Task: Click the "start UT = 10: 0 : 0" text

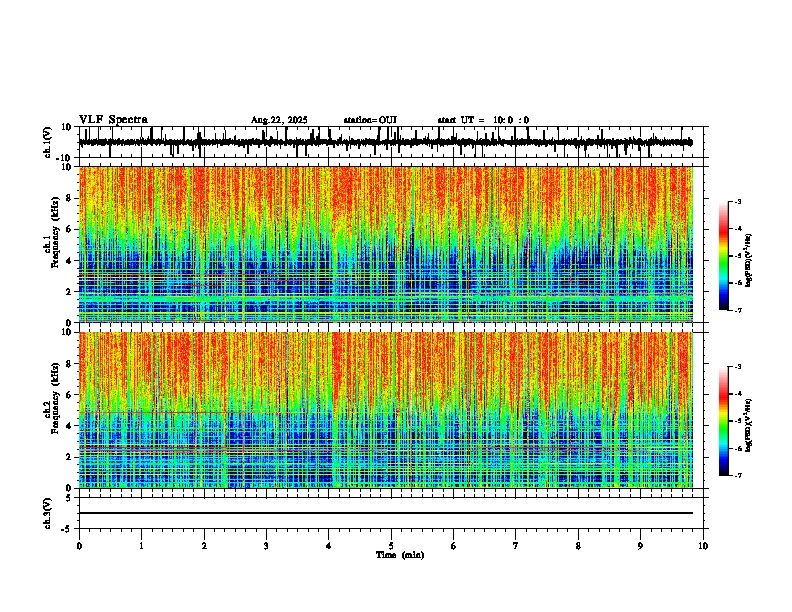Action: (483, 120)
